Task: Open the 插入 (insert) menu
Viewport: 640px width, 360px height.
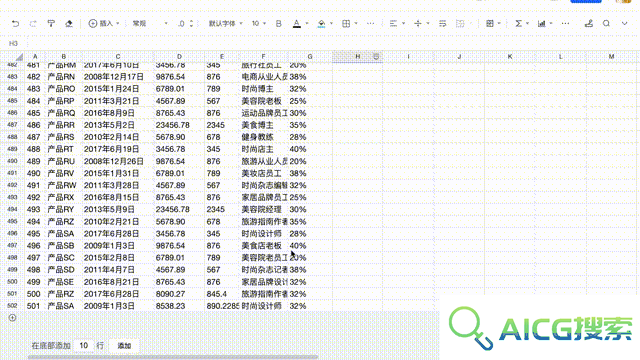Action: pyautogui.click(x=104, y=24)
